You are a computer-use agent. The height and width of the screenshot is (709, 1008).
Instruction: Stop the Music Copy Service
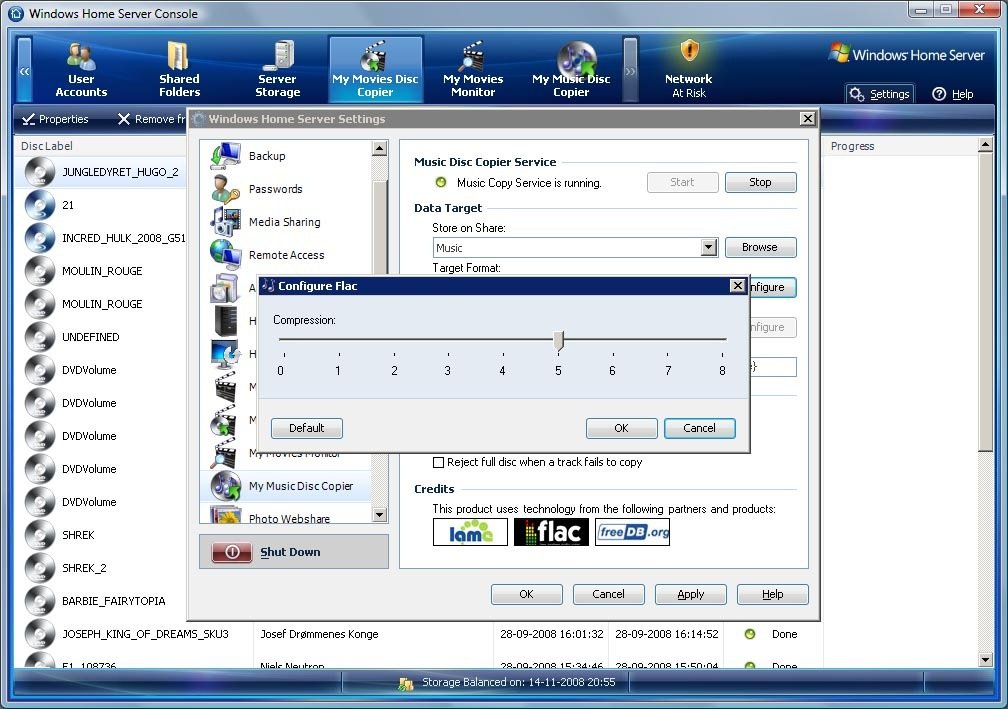tap(760, 183)
